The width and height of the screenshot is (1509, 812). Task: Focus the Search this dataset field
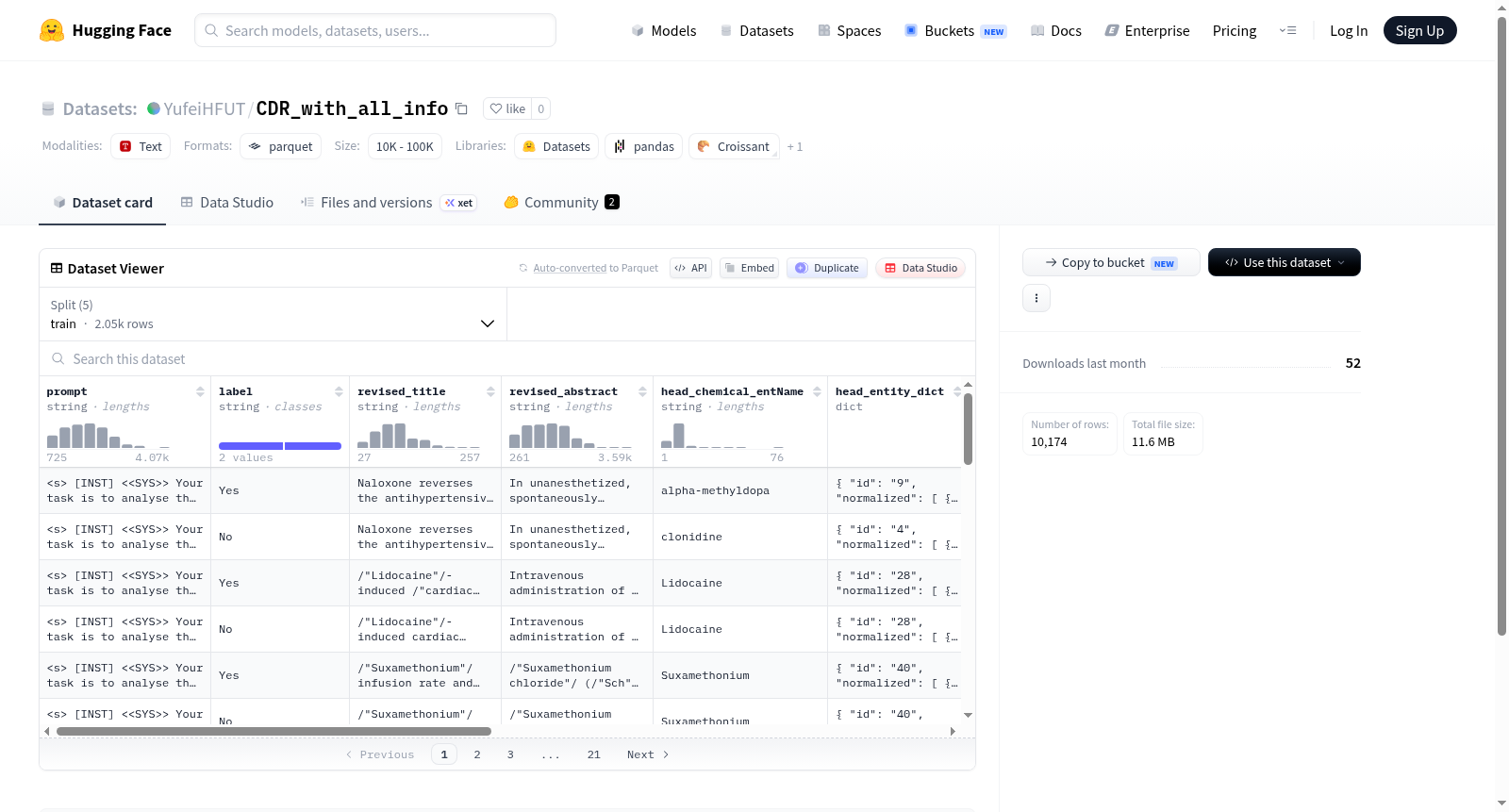pyautogui.click(x=507, y=359)
